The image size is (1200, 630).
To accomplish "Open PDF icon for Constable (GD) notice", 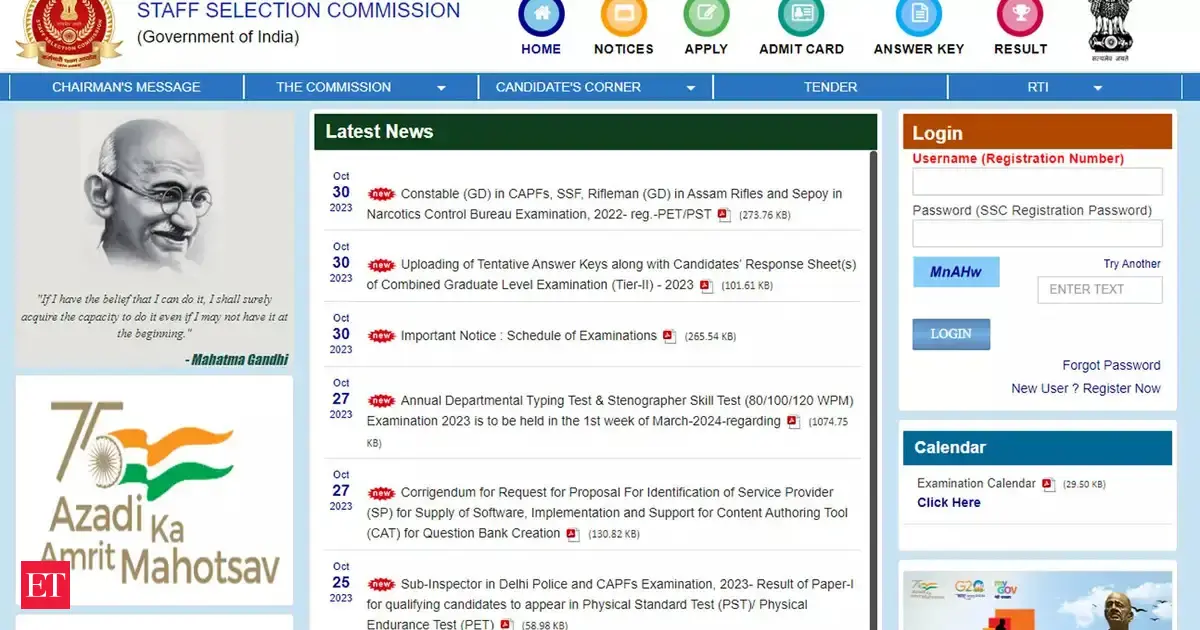I will [724, 215].
